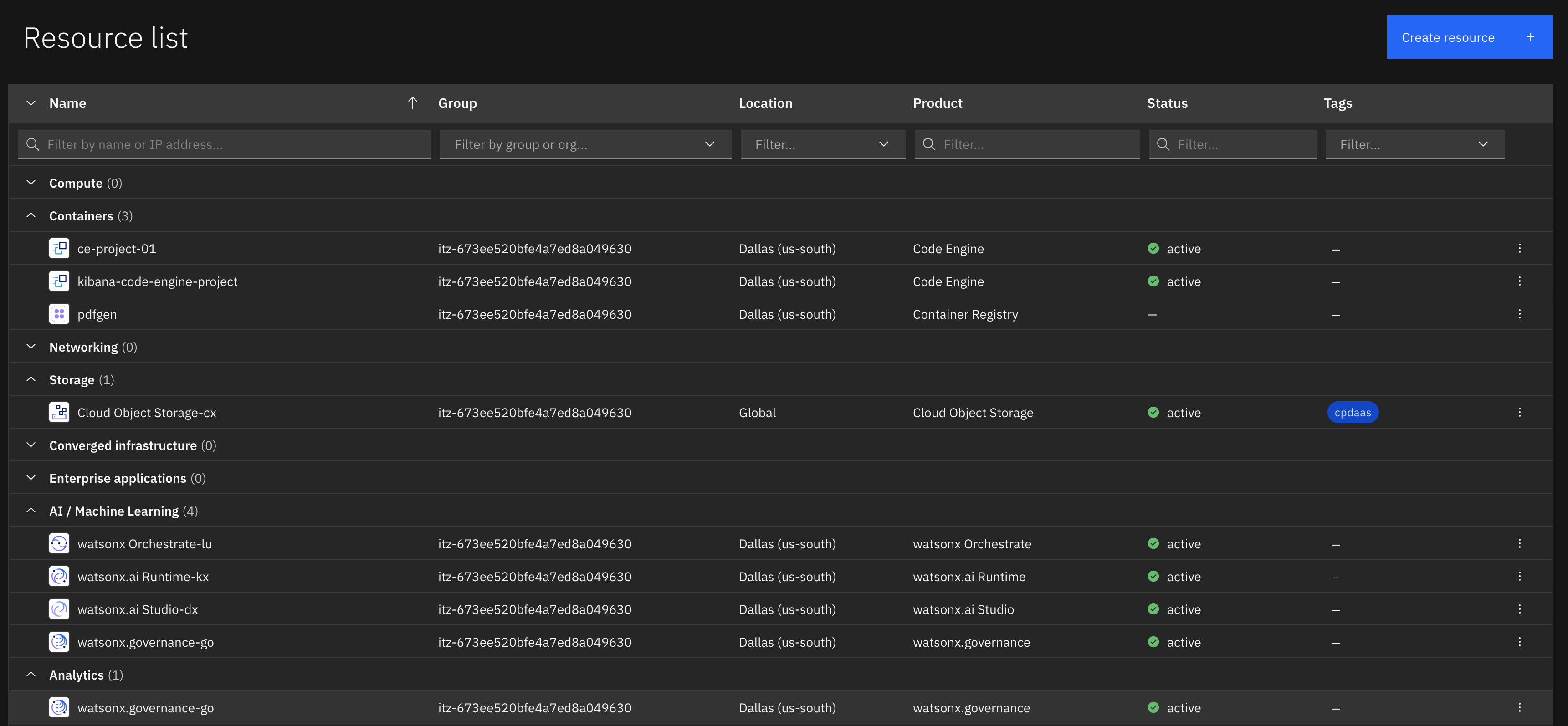Open the watsonx Orchestrate-lu resource
Image resolution: width=1568 pixels, height=726 pixels.
click(144, 544)
